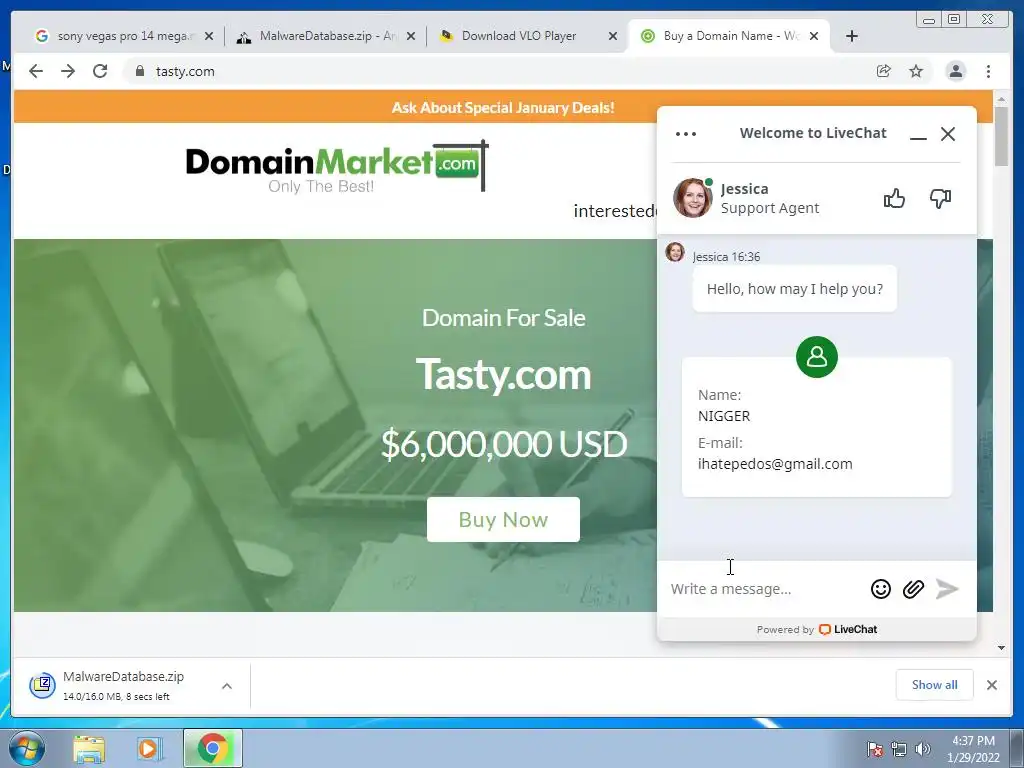Click the $6,000,000 USD price text
Screen dimensions: 1024x768
tap(504, 443)
